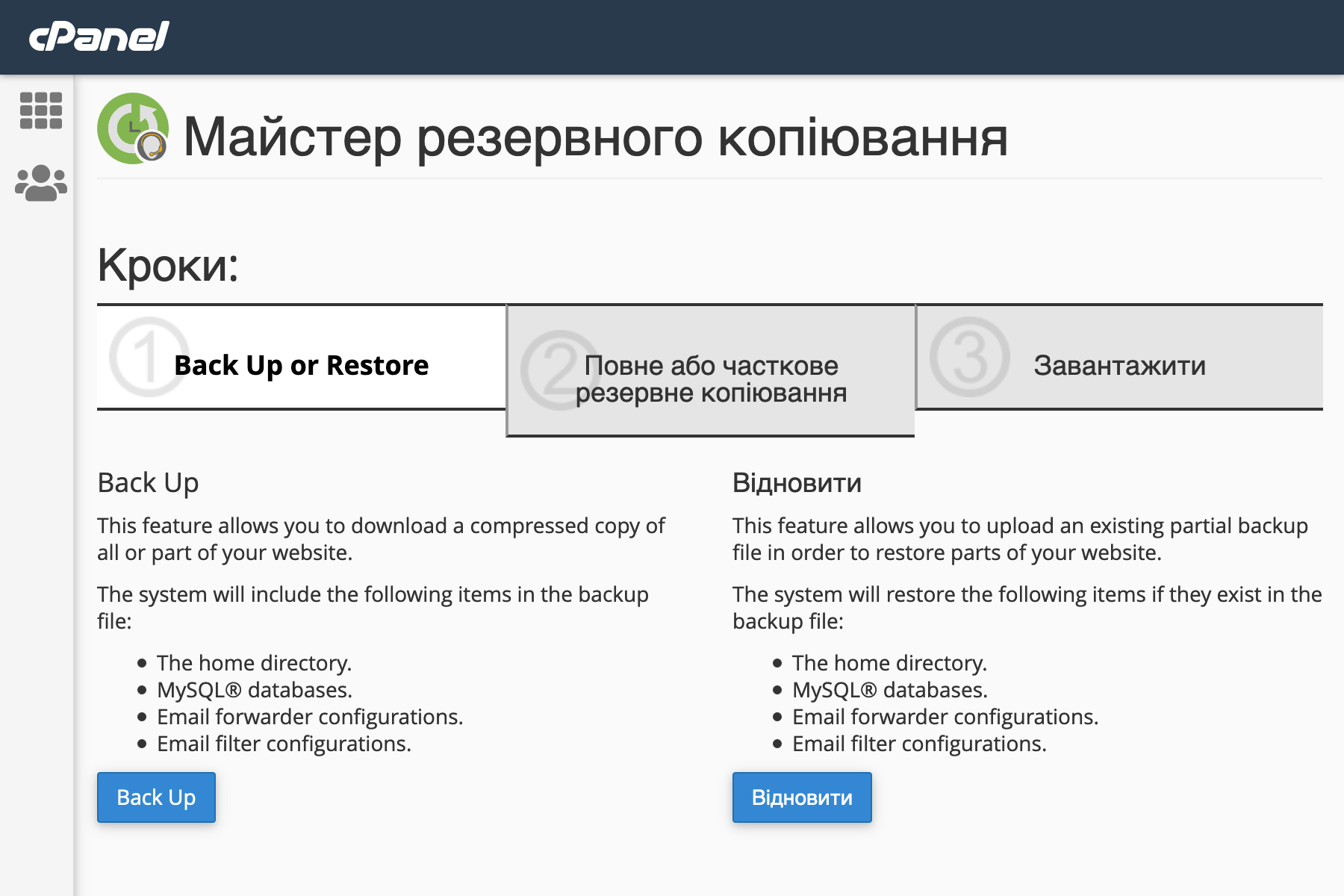This screenshot has width=1344, height=896.
Task: Click 'The home directory.' under Back Up
Action: pyautogui.click(x=254, y=663)
